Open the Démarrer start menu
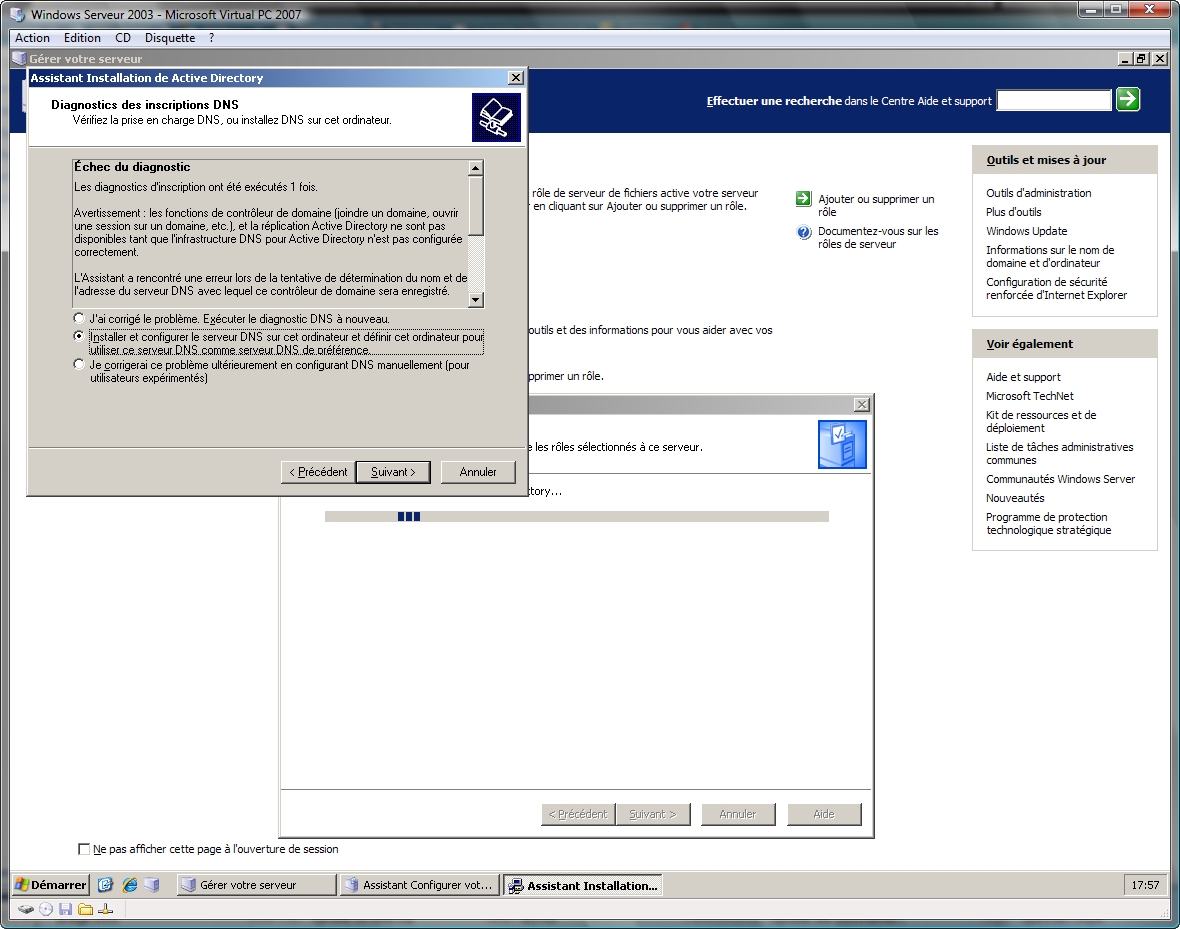 pyautogui.click(x=50, y=885)
